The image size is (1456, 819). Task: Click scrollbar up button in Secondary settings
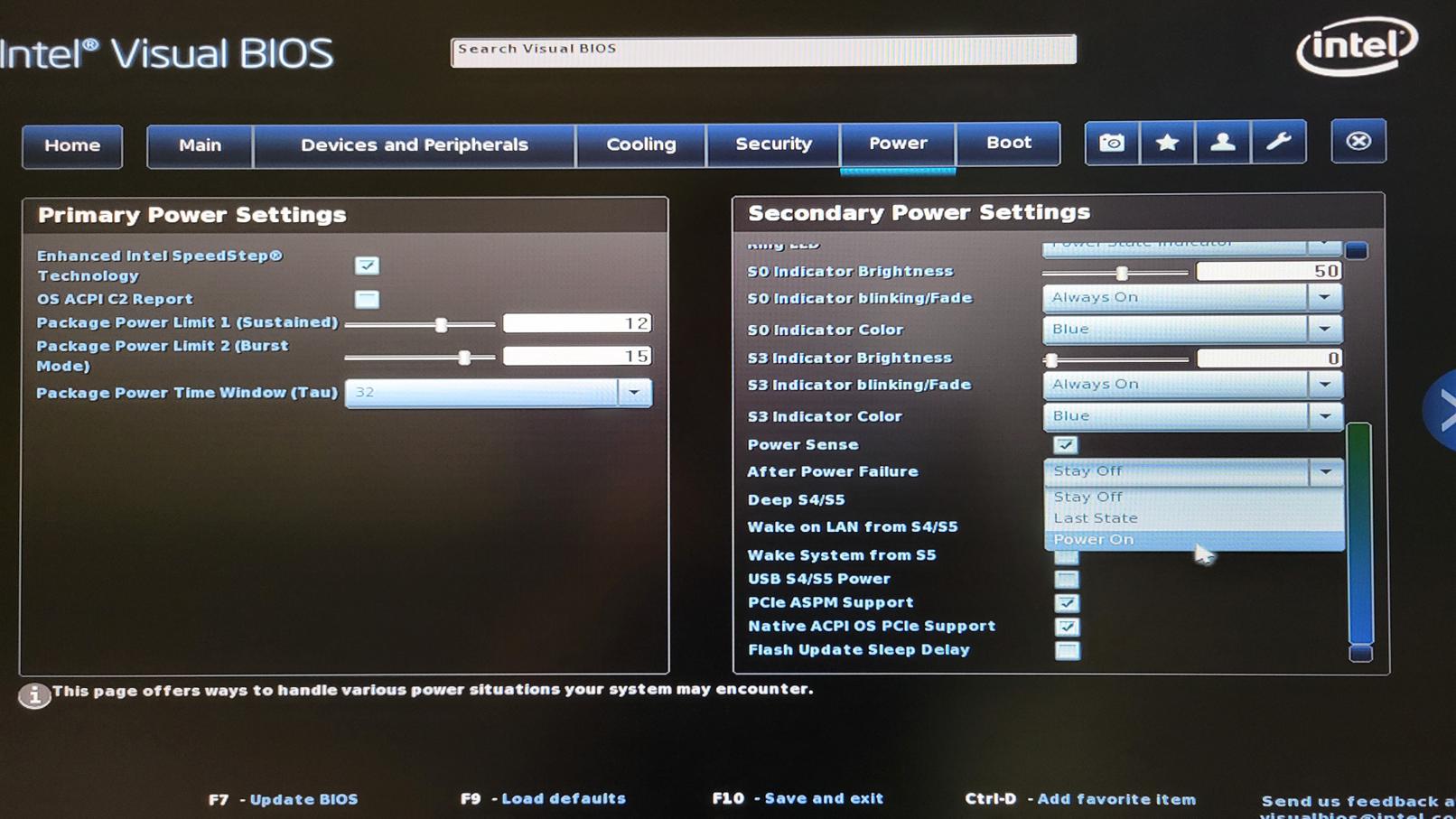pos(1356,250)
